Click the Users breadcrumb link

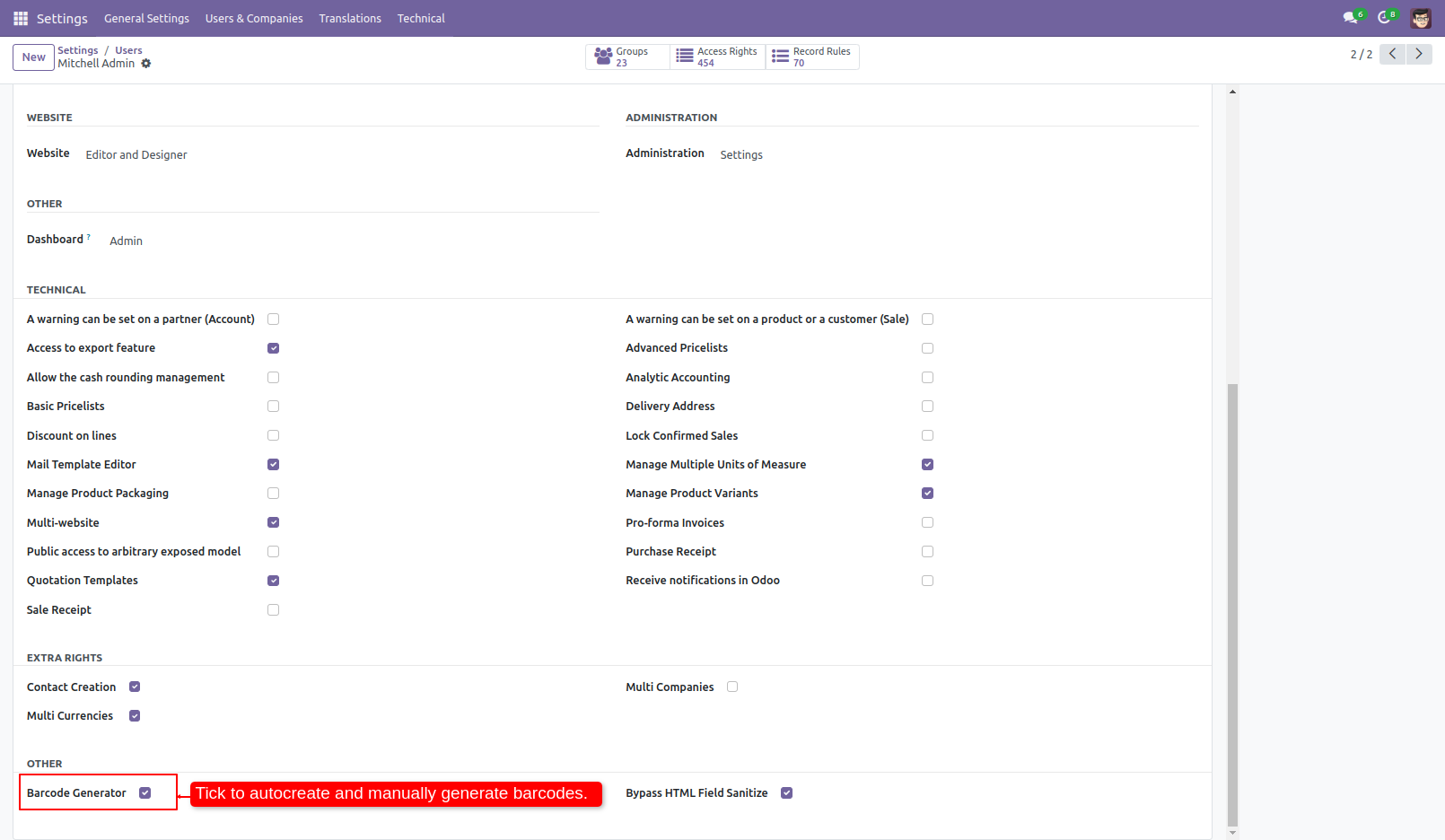pyautogui.click(x=128, y=50)
